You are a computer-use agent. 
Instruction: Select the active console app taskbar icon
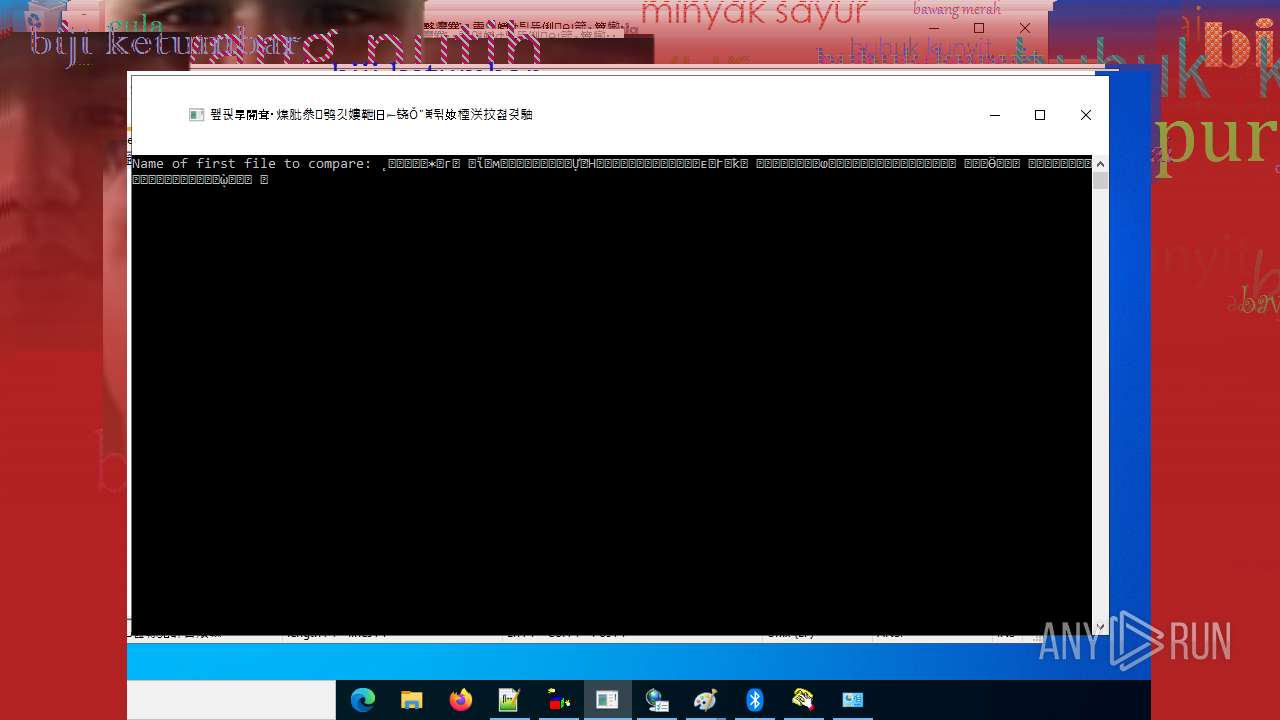607,700
